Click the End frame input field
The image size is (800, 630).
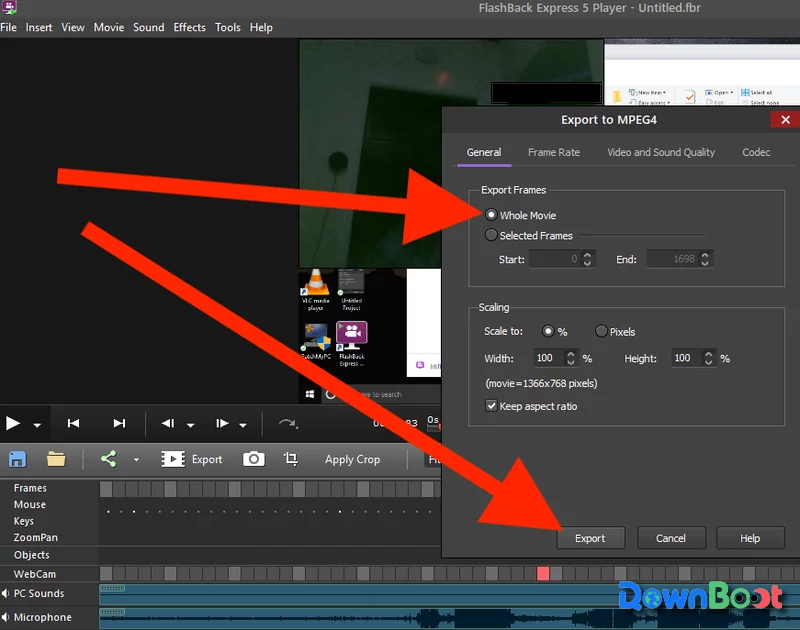672,259
